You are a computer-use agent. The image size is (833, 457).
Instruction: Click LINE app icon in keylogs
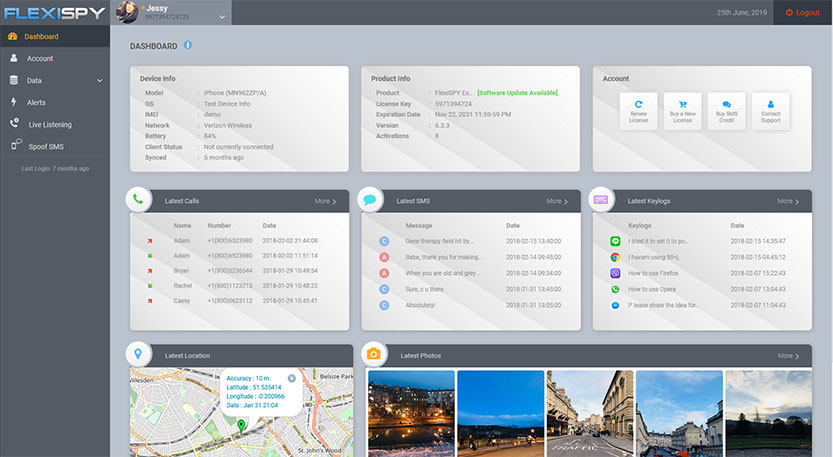615,241
